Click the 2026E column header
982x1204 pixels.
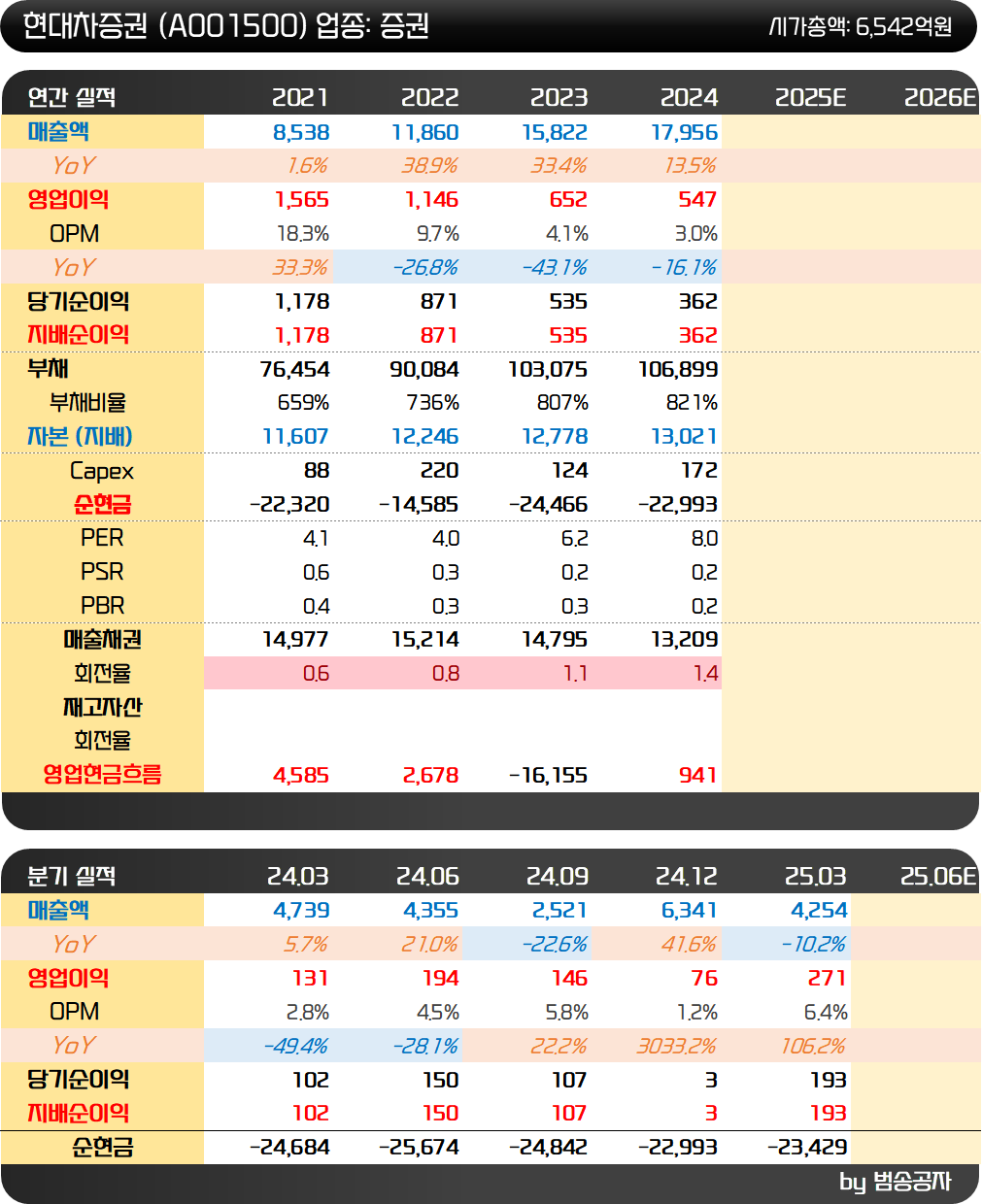tap(940, 97)
